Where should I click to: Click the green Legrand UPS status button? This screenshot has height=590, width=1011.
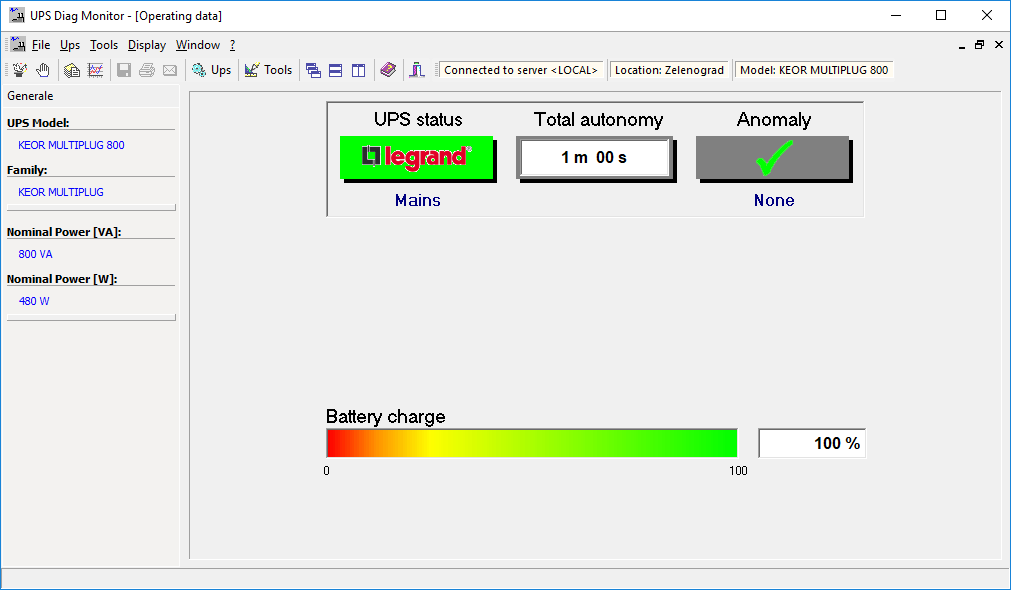tap(417, 157)
